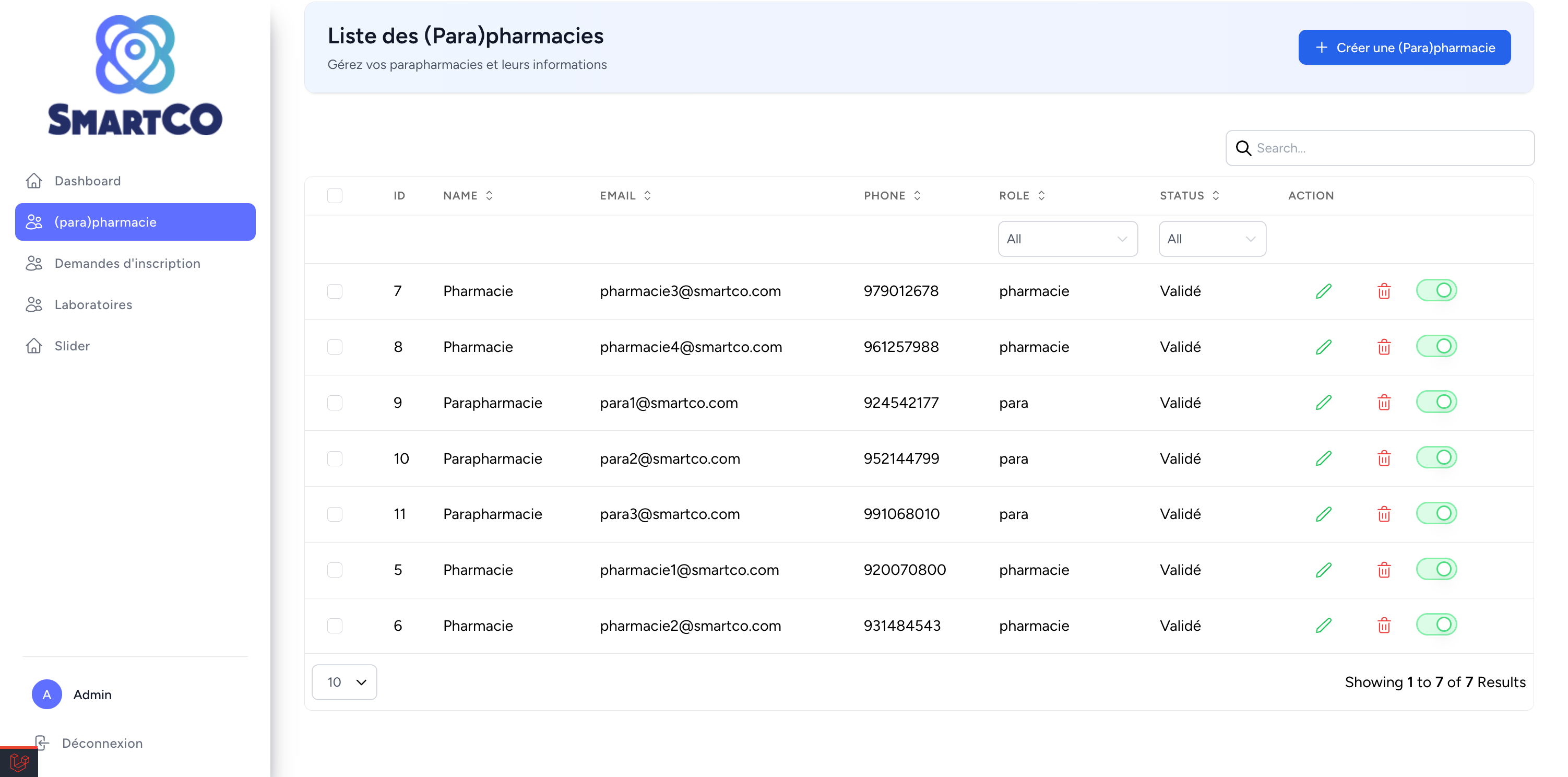Remove pharmacie2@smartco.com using trash icon
This screenshot has width=1568, height=777.
point(1384,626)
